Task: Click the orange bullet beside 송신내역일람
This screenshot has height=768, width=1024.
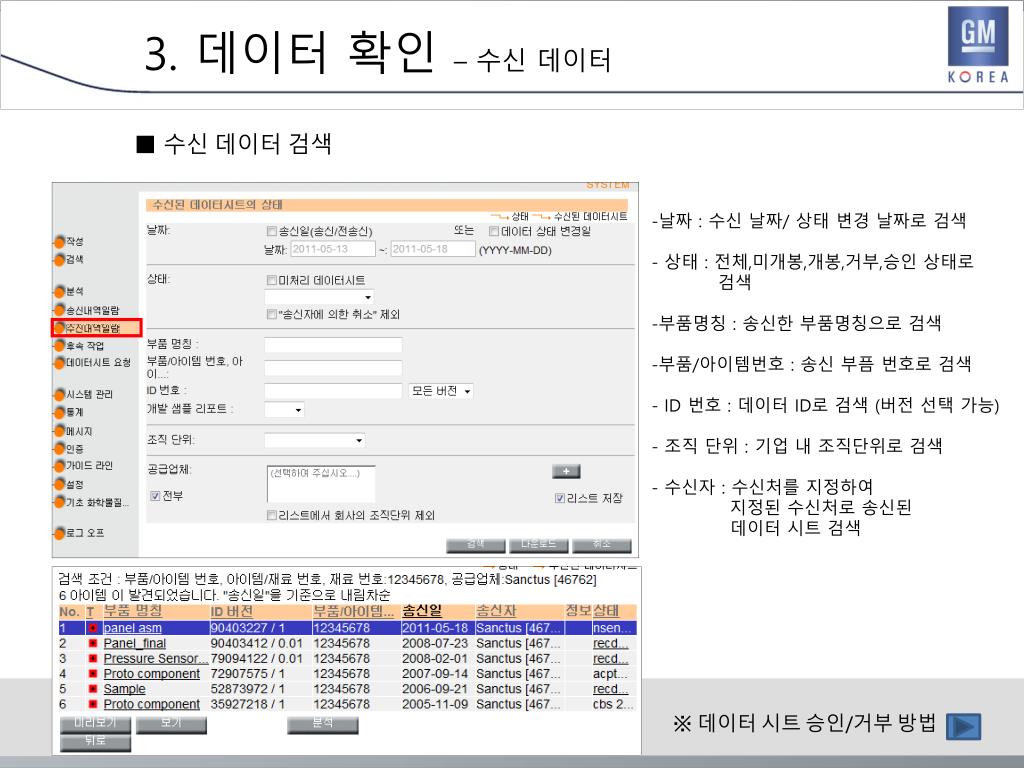Action: pos(59,310)
